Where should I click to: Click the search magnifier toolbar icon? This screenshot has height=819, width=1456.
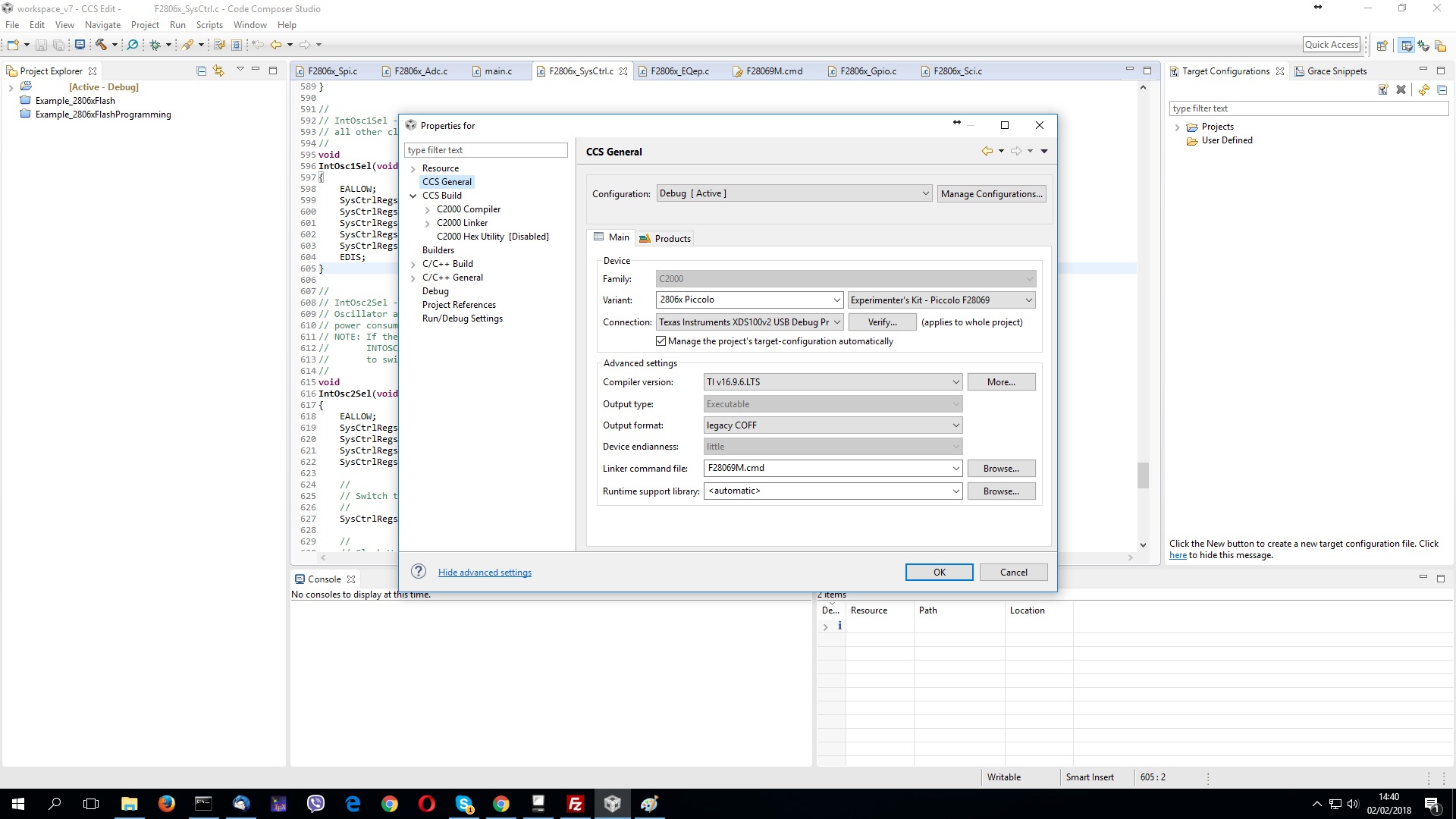pyautogui.click(x=132, y=45)
